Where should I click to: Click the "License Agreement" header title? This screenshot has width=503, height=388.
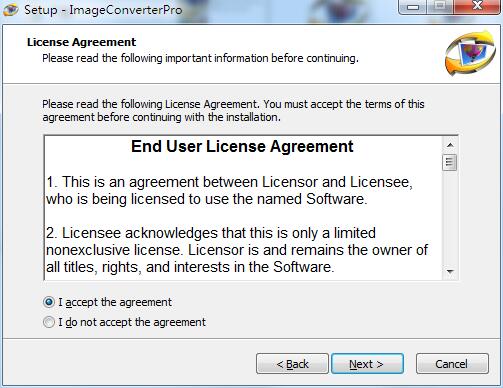(x=81, y=42)
